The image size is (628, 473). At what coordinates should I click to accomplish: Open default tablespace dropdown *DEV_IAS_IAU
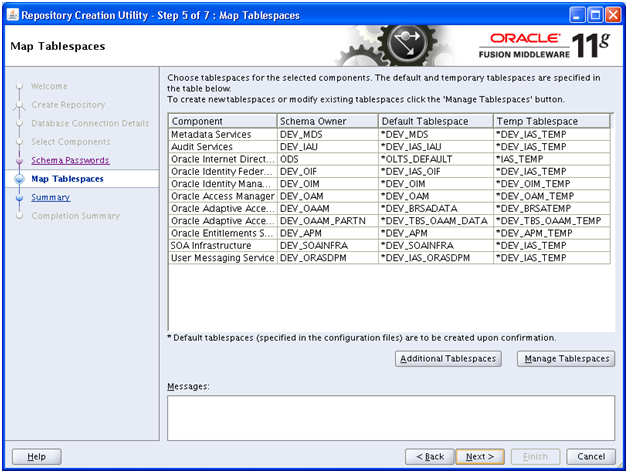click(436, 147)
